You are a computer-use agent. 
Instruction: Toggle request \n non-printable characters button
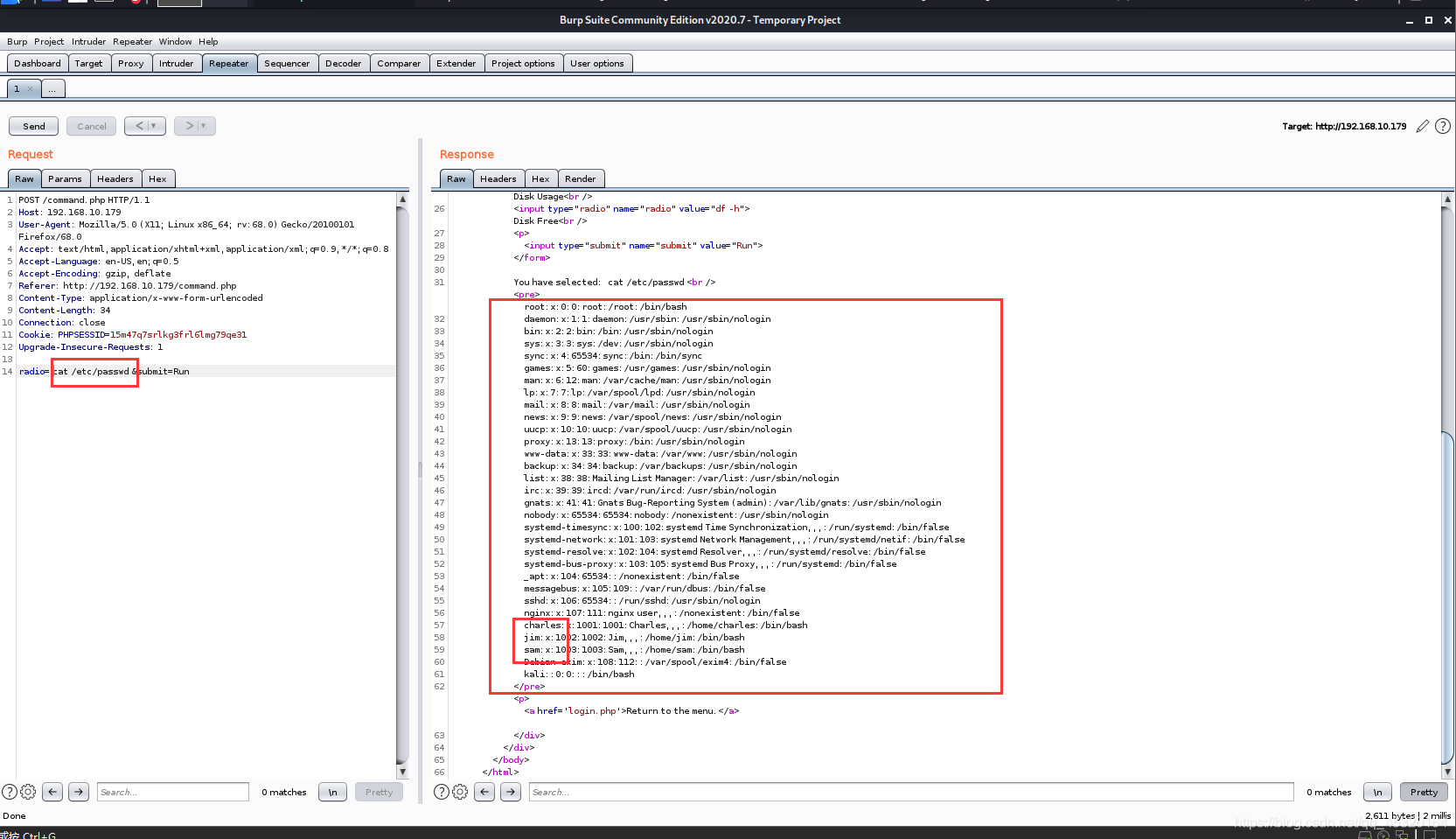333,792
